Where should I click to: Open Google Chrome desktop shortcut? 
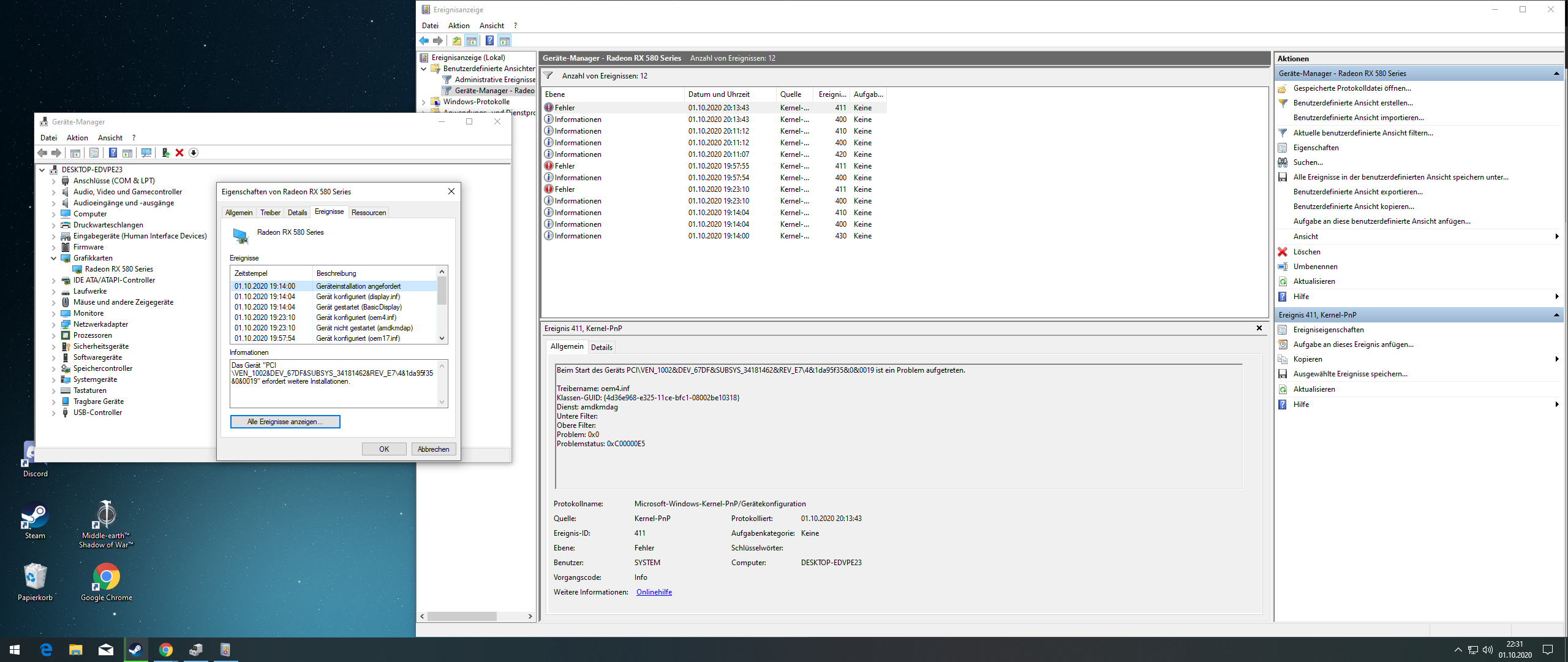tap(107, 582)
